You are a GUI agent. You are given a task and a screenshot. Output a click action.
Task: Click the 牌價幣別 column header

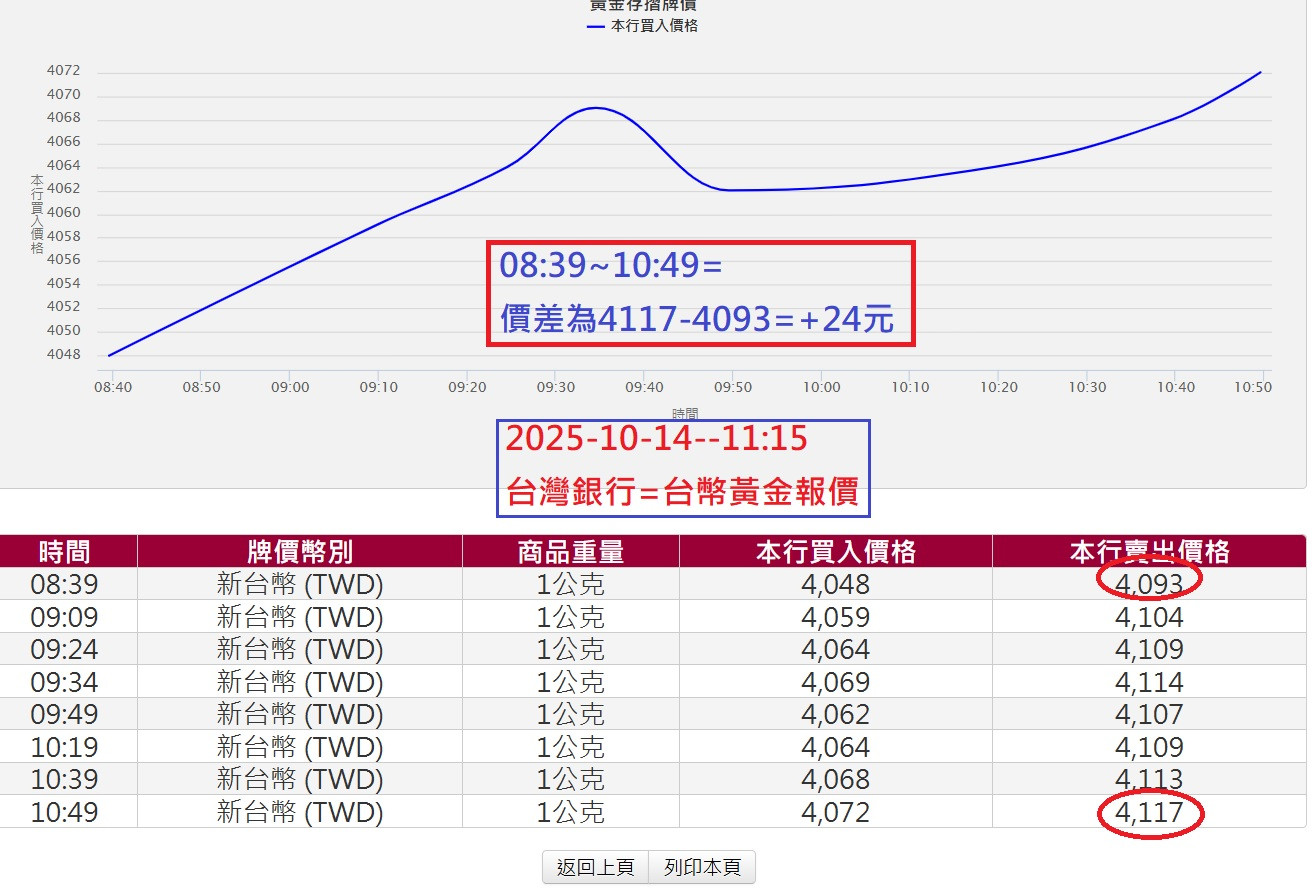[297, 550]
